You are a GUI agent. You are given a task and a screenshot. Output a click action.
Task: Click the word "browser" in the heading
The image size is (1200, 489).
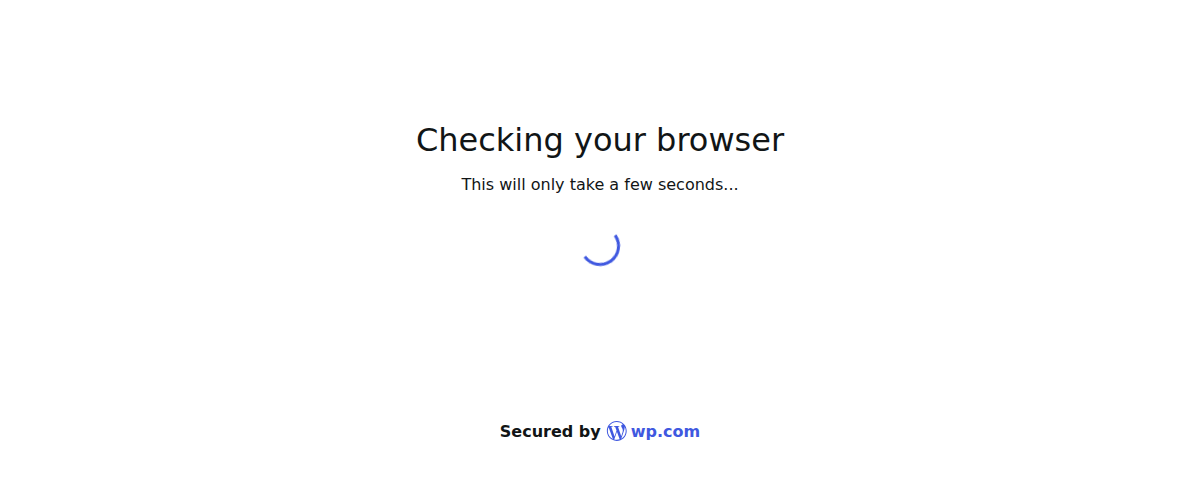click(720, 139)
